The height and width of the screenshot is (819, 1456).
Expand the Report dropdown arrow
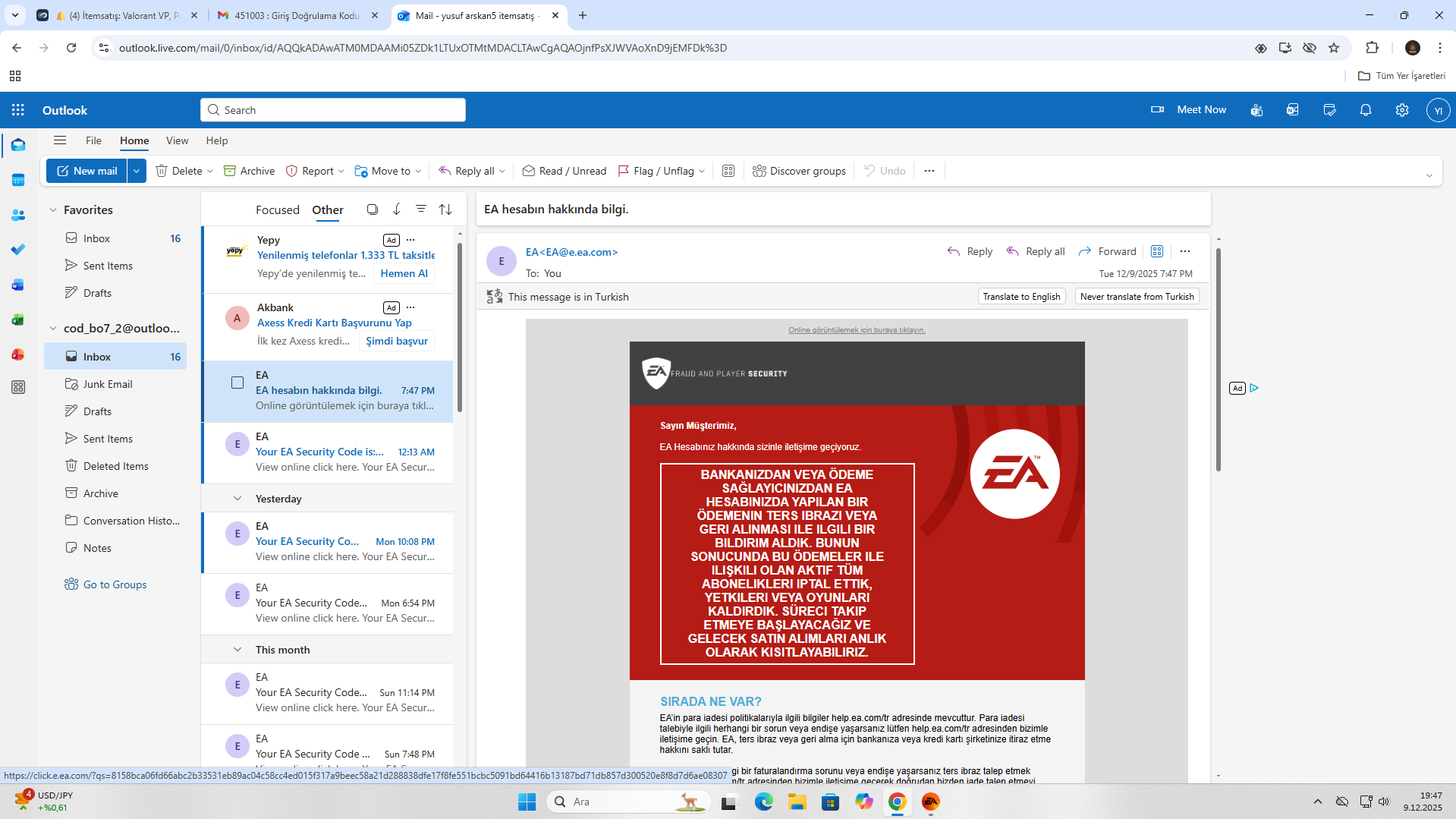tap(341, 172)
